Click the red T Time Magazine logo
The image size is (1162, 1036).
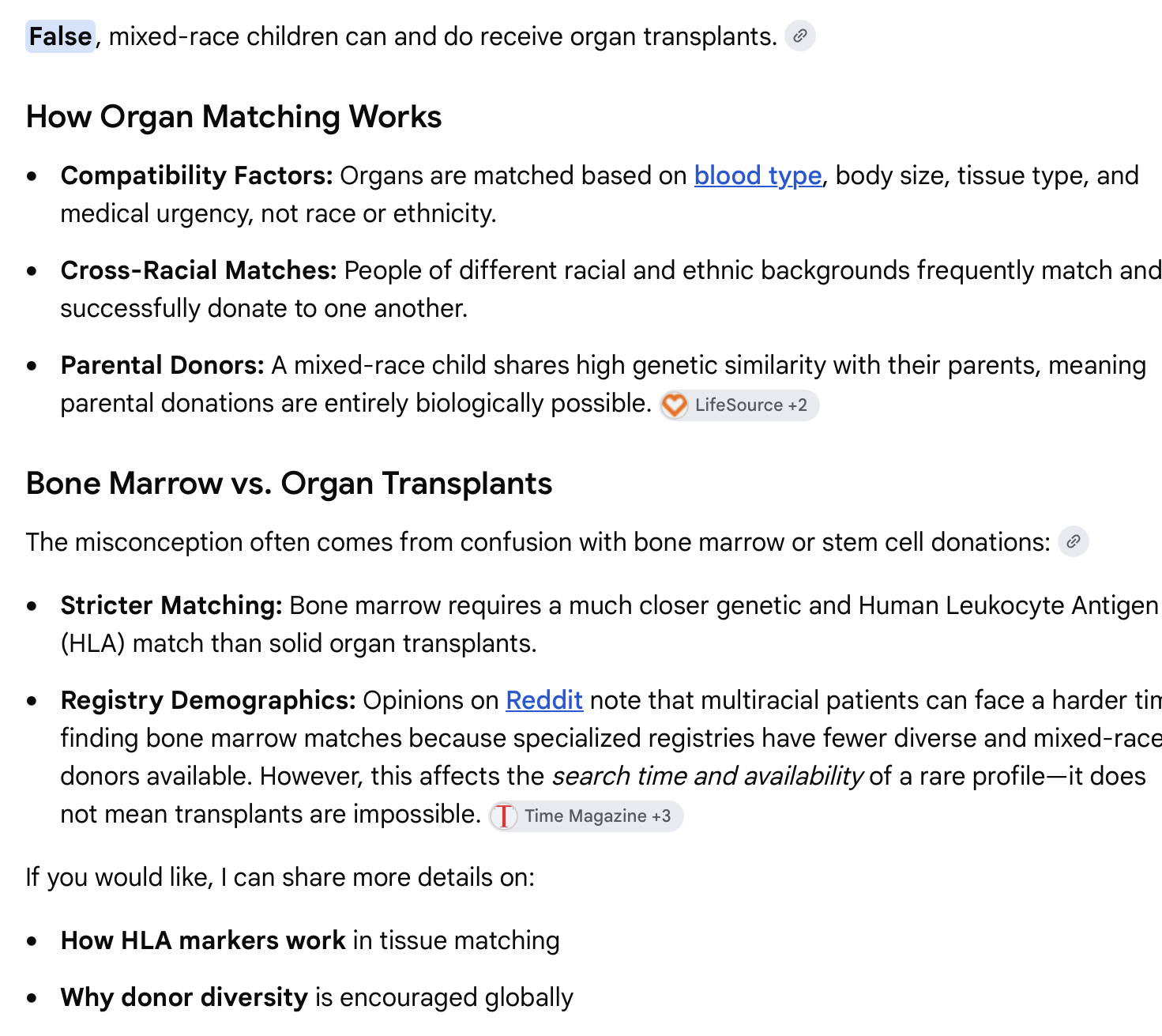[504, 816]
